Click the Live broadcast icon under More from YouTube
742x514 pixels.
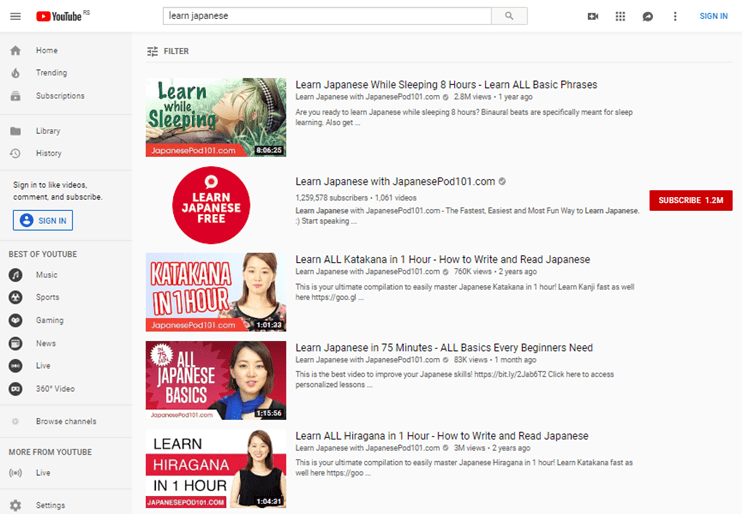point(16,473)
